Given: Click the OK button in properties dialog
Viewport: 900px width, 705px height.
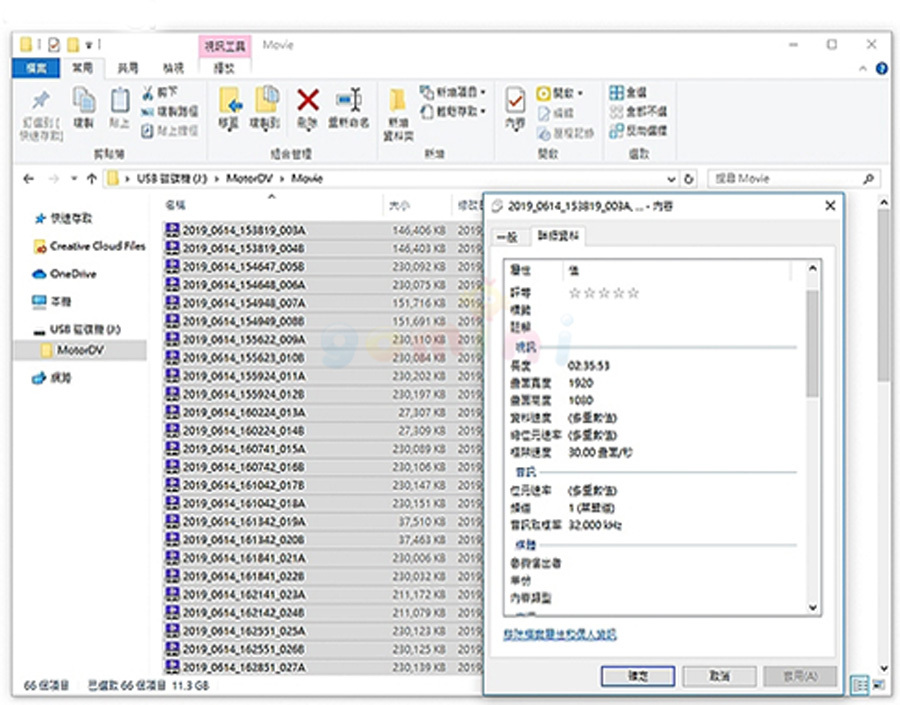Looking at the screenshot, I should [638, 676].
